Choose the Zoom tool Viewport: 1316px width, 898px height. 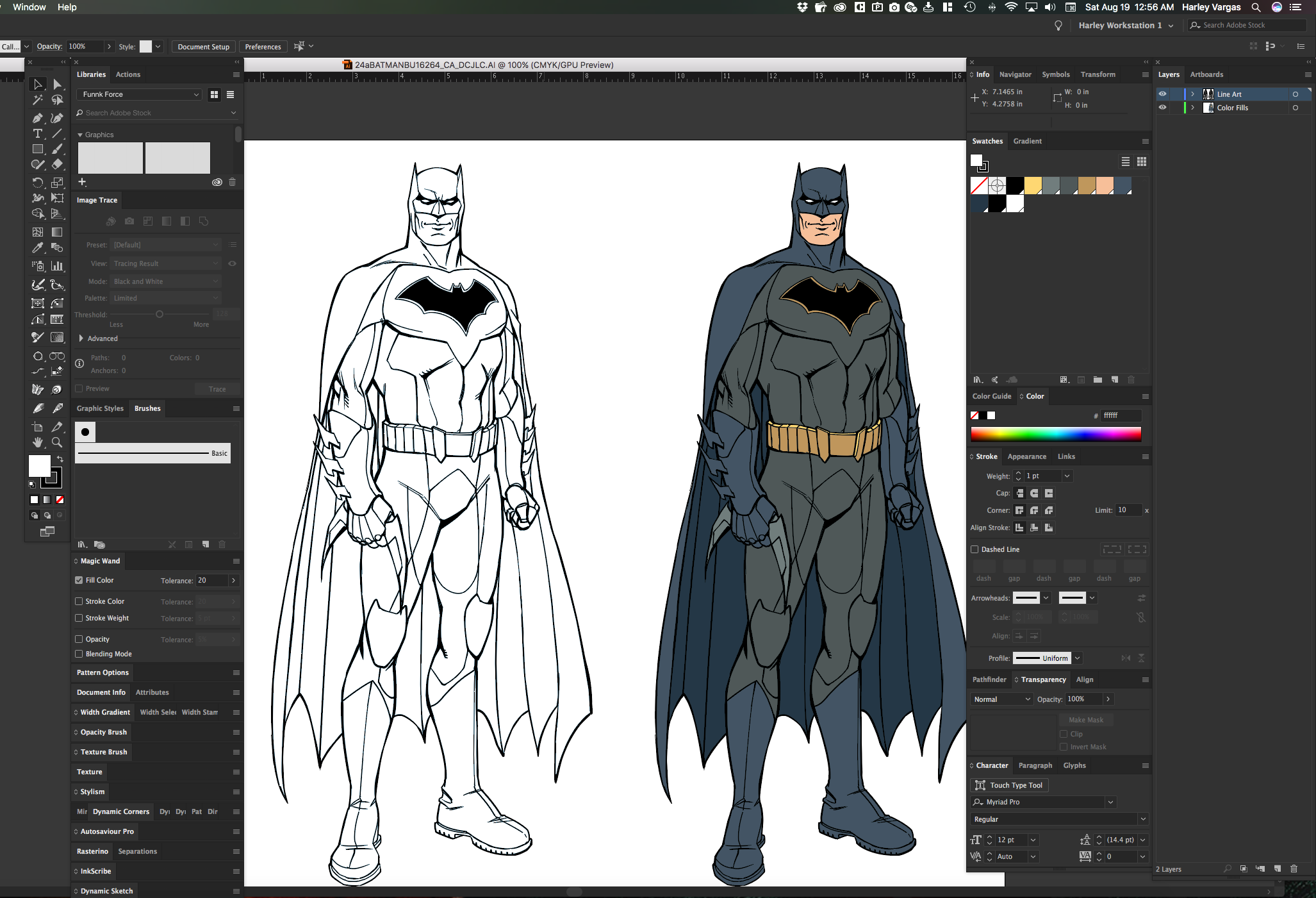click(57, 442)
